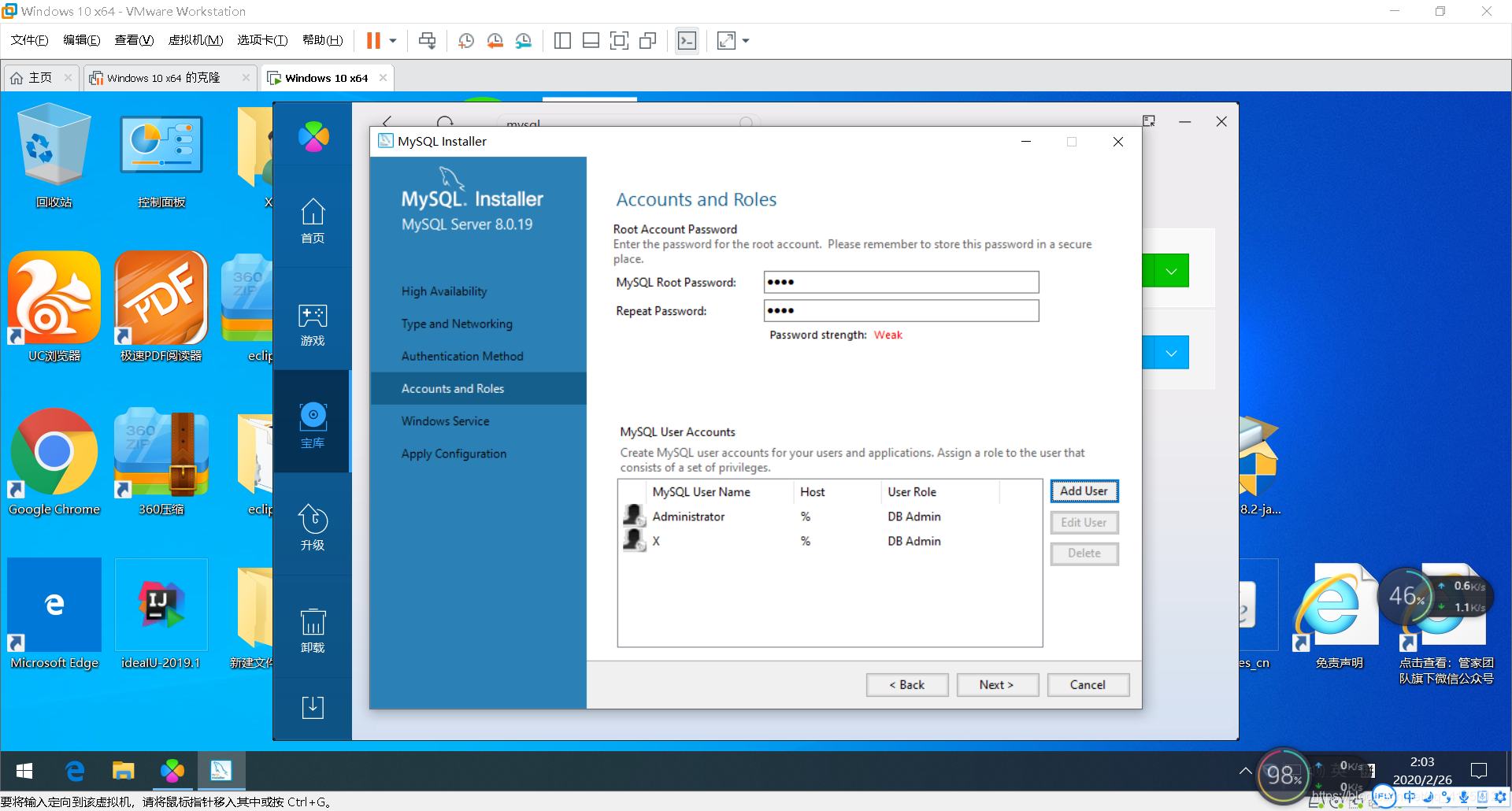Click the take snapshot icon
Viewport: 1512px width, 811px height.
tap(466, 41)
